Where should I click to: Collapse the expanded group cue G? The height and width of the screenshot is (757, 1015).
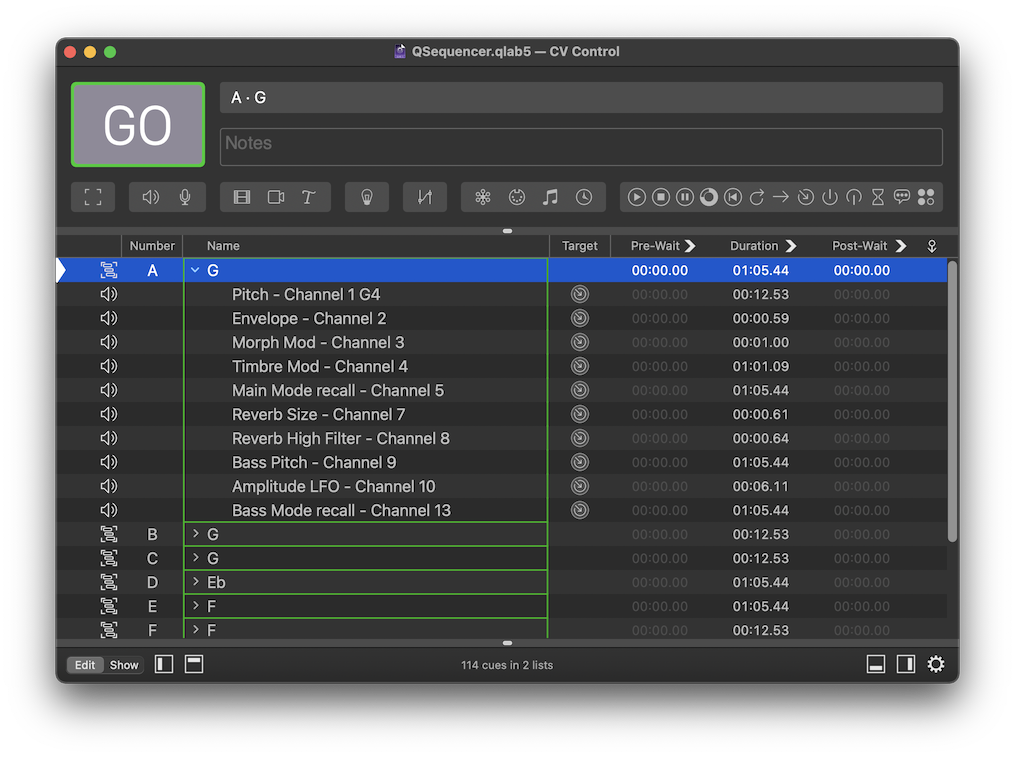click(196, 269)
